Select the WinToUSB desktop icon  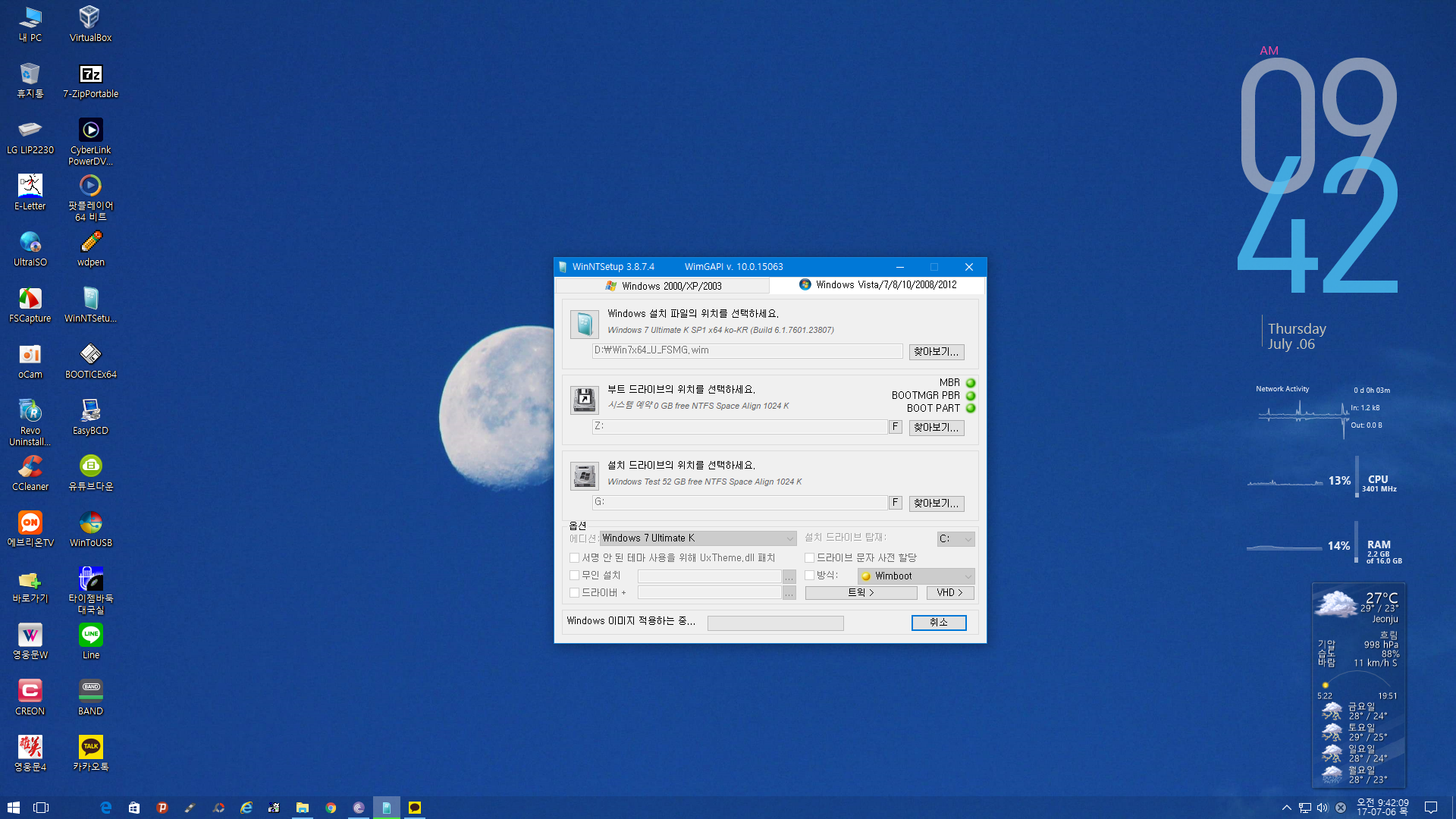(x=90, y=529)
